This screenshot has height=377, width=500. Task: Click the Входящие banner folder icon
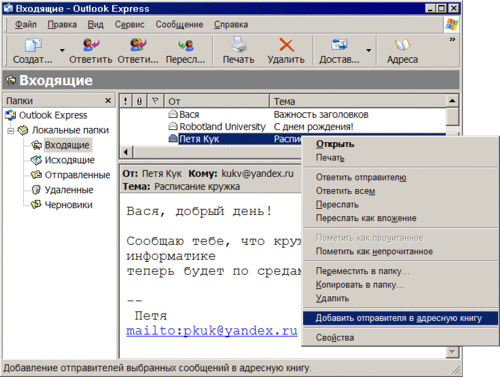pos(11,80)
